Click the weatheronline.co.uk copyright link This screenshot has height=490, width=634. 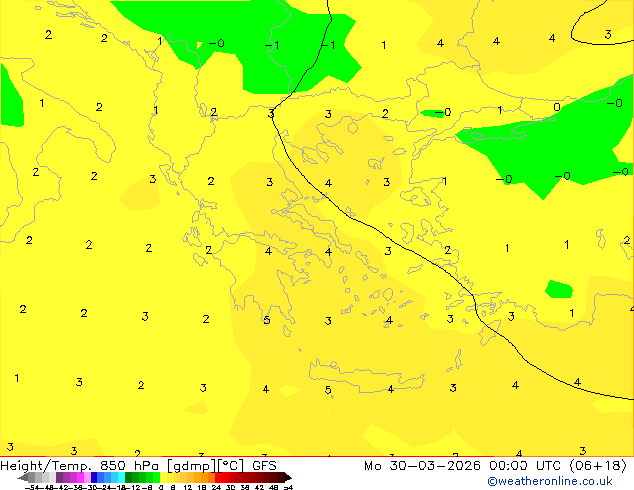(x=556, y=481)
